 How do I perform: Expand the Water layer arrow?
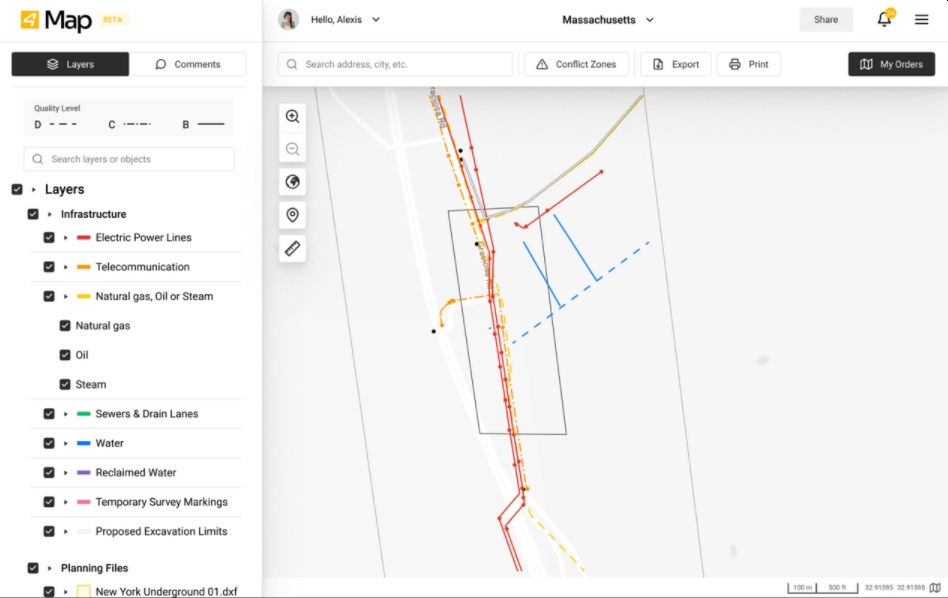pos(66,444)
